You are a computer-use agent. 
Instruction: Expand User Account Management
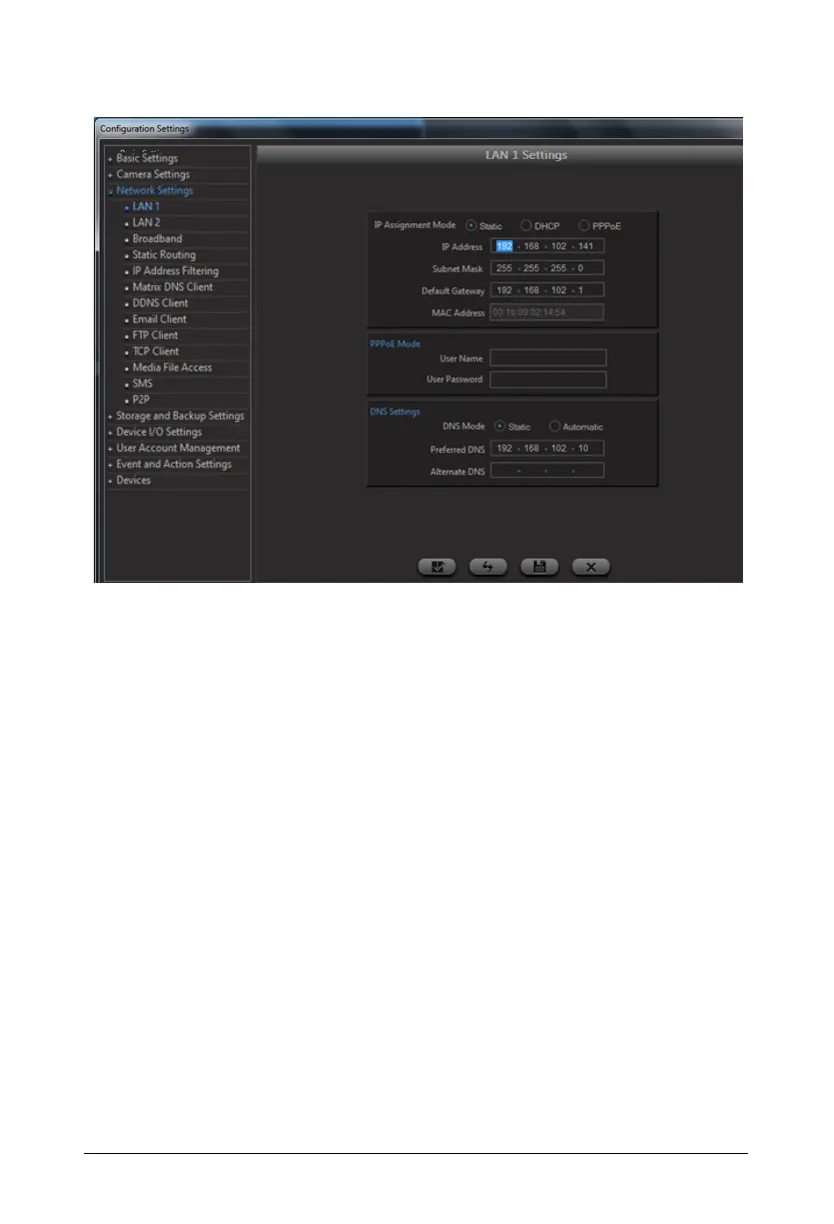111,448
